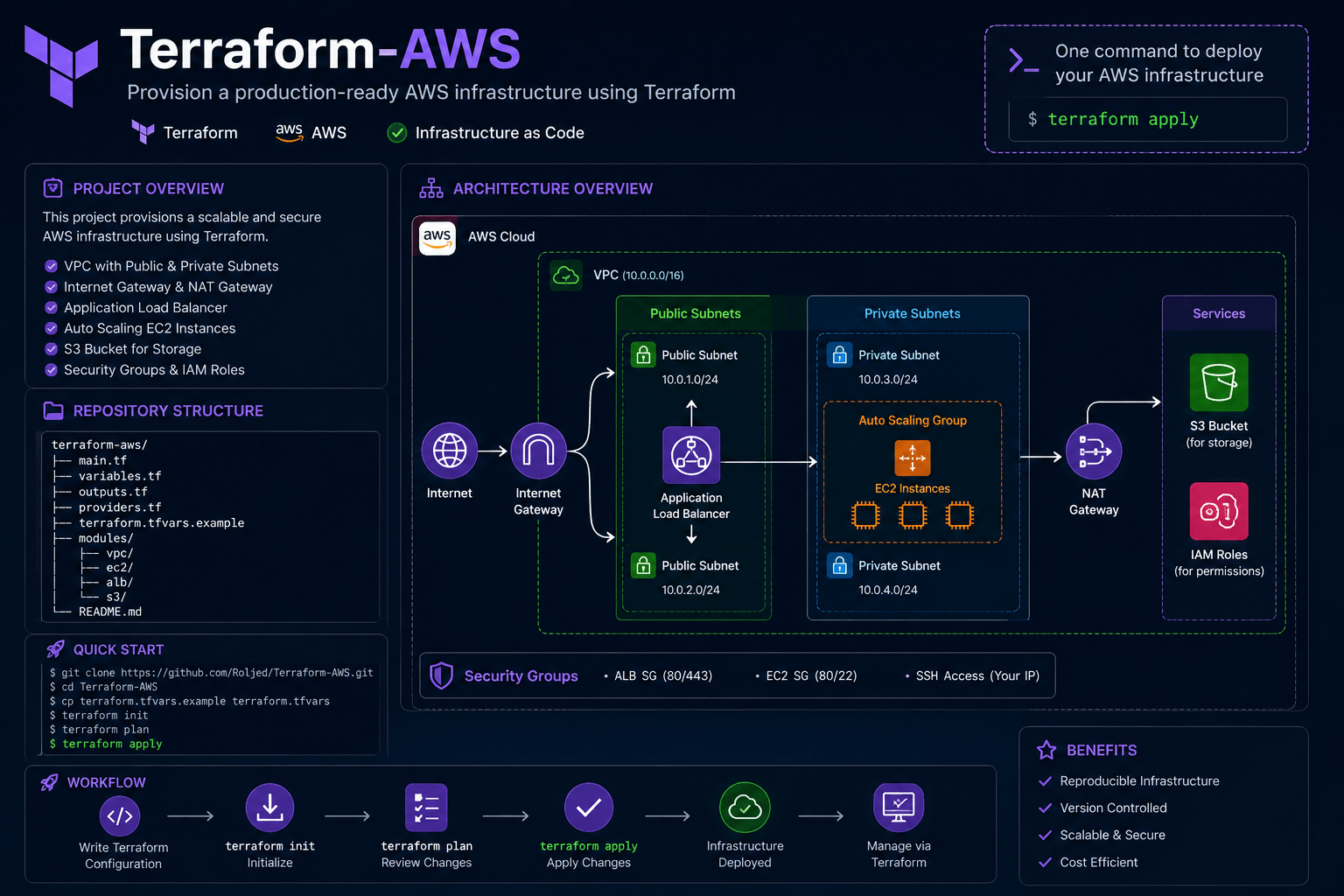Select the Internet Gateway icon

click(x=538, y=451)
